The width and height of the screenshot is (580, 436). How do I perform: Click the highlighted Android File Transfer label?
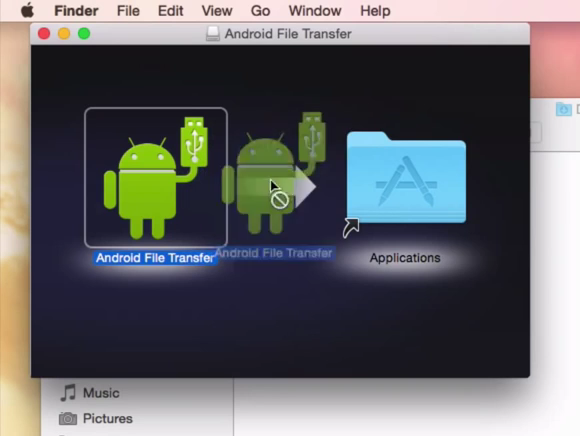pos(155,258)
